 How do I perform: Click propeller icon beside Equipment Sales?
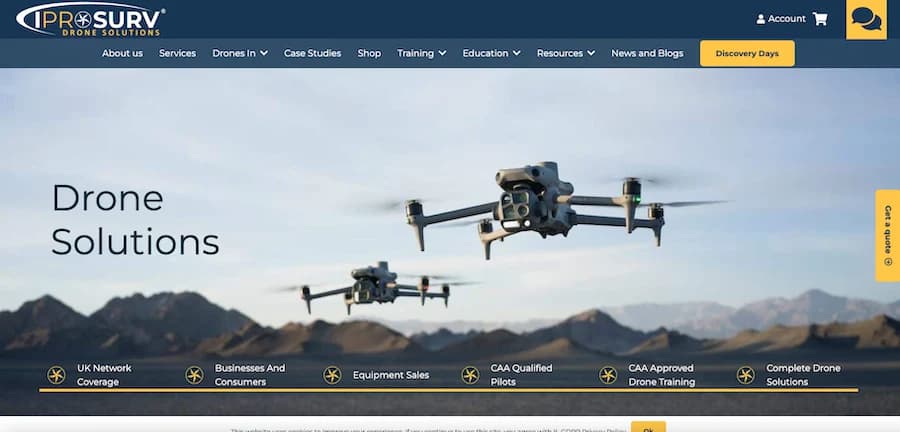tap(332, 375)
